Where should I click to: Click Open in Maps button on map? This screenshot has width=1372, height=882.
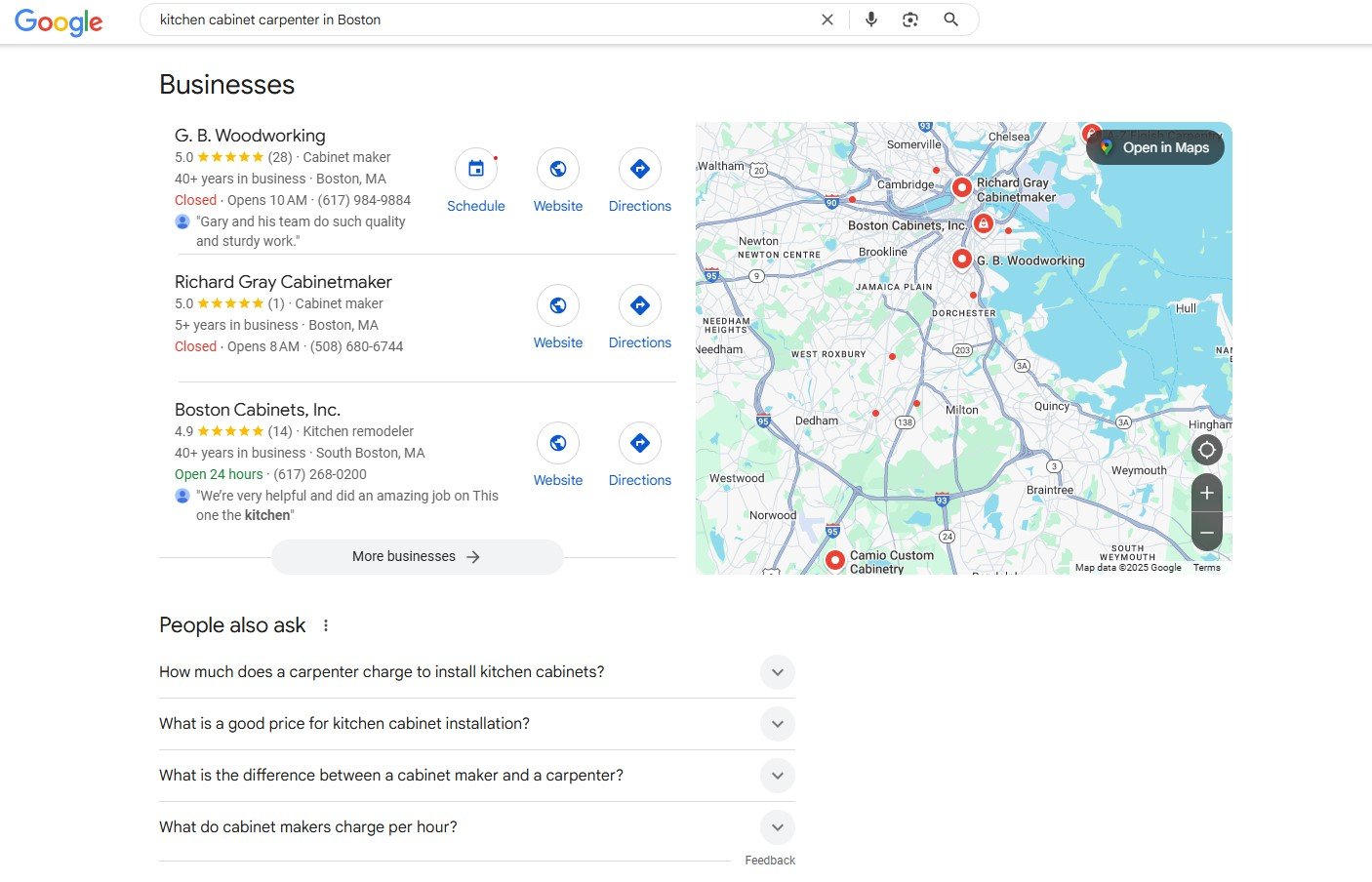coord(1155,147)
